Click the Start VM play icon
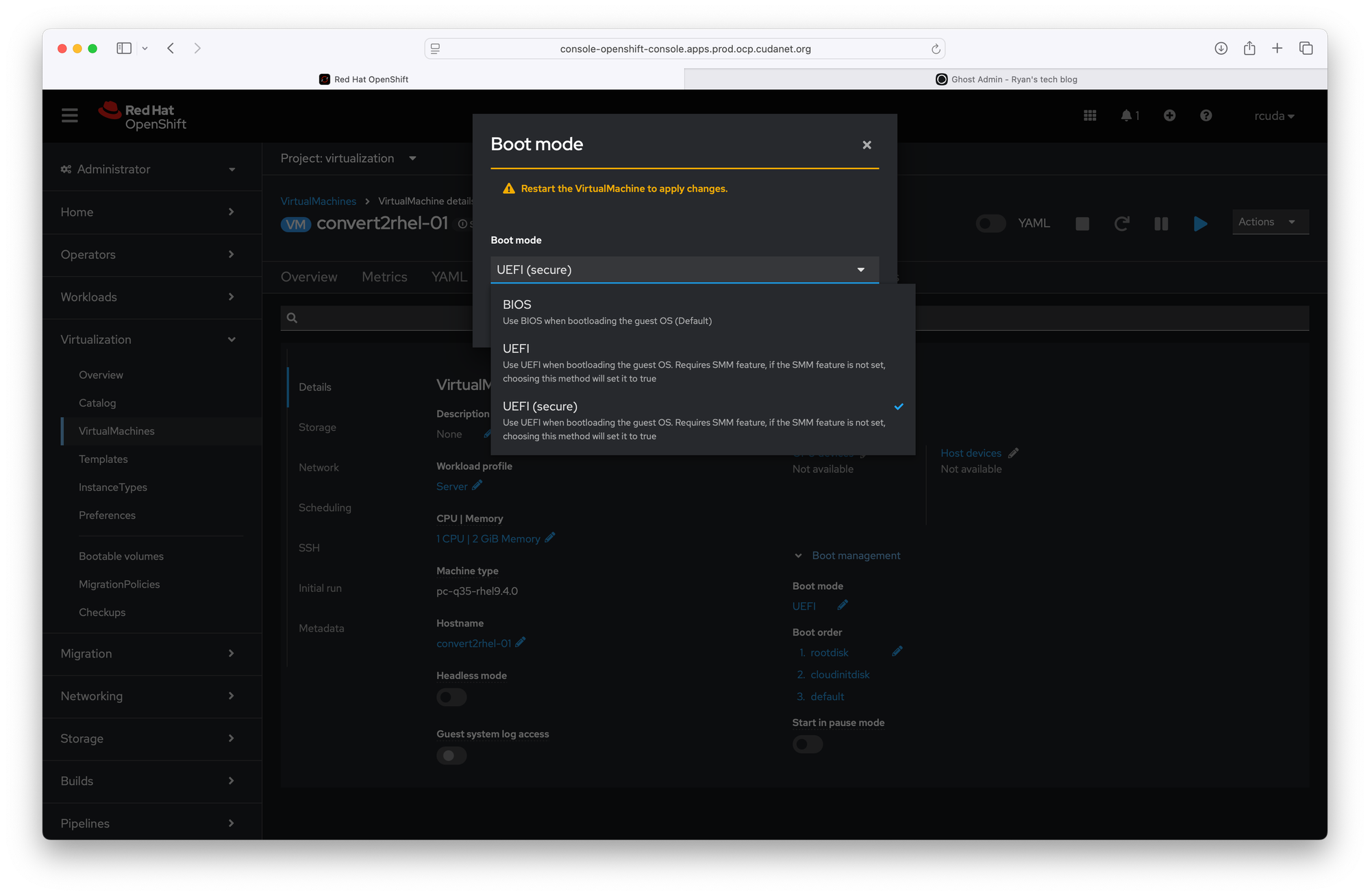This screenshot has height=896, width=1370. pyautogui.click(x=1200, y=223)
